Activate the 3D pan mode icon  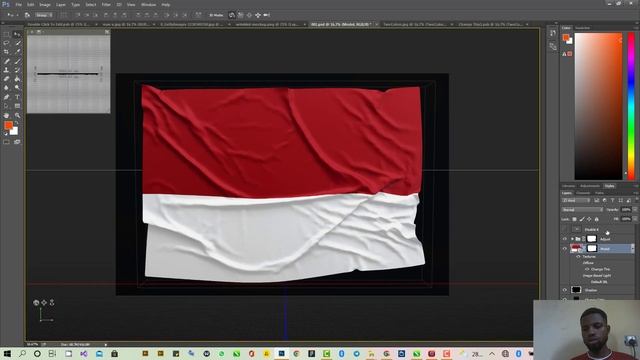[x=249, y=15]
